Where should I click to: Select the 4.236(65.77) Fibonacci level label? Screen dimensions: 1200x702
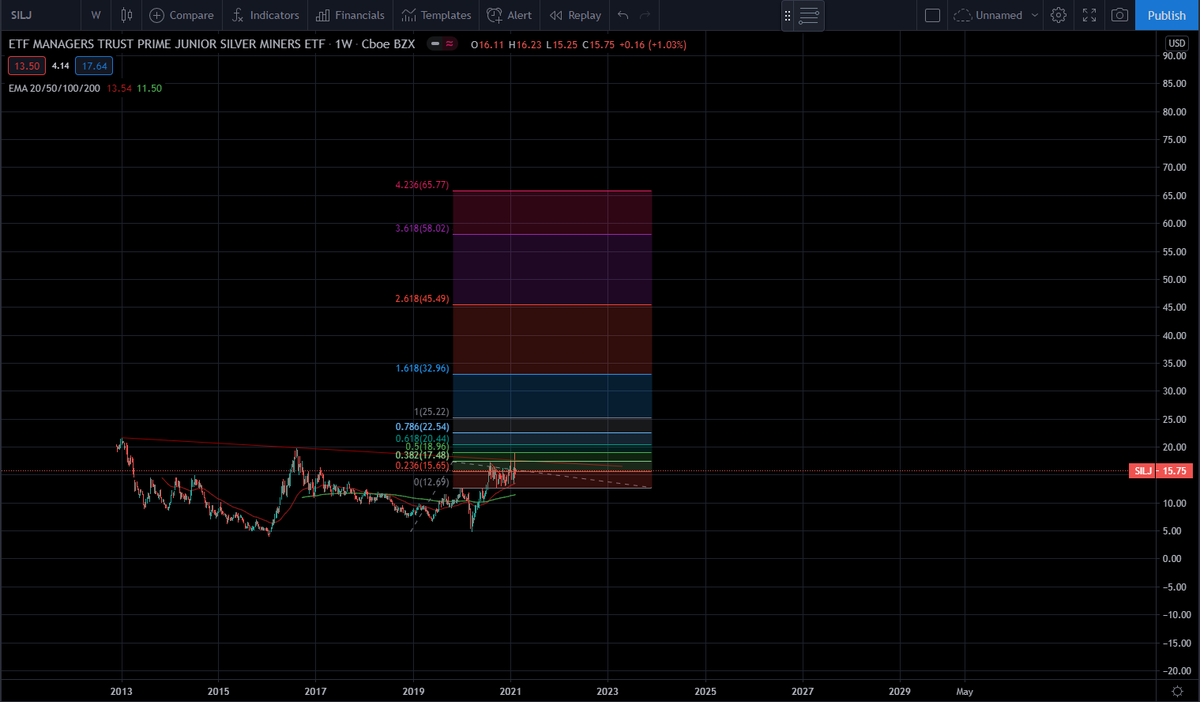pos(422,185)
